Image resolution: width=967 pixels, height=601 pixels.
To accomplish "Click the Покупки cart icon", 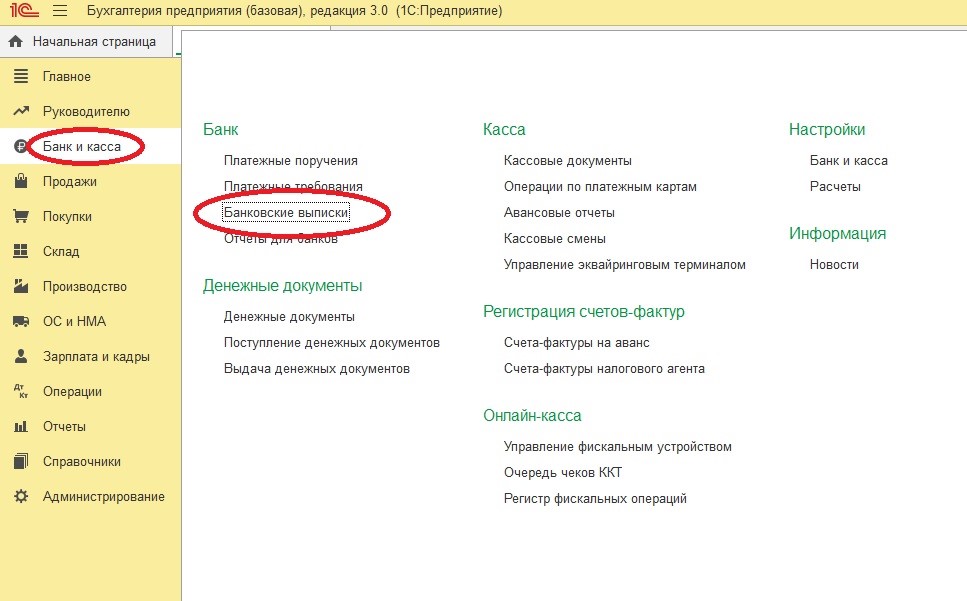I will pos(21,216).
